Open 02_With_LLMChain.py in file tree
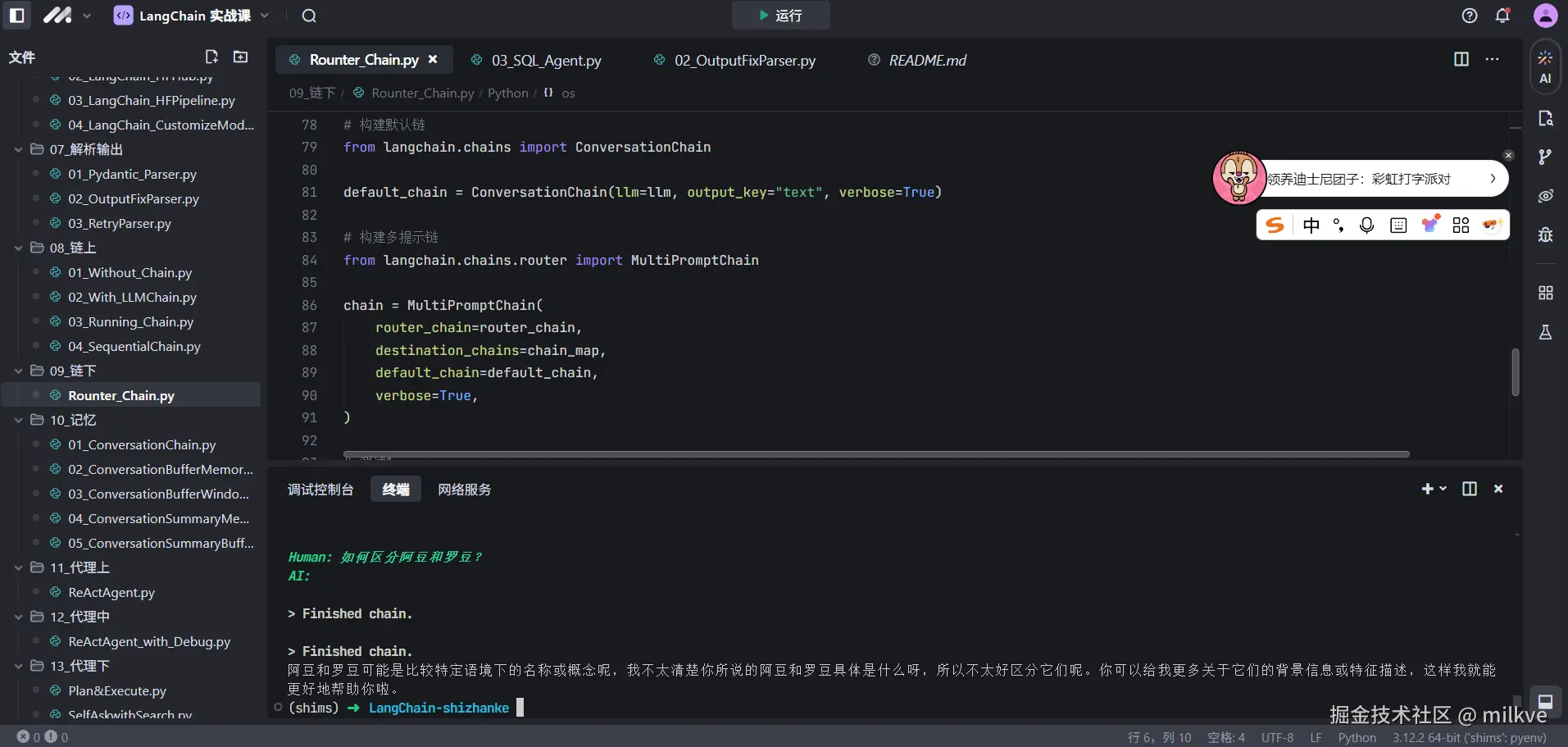 [132, 297]
